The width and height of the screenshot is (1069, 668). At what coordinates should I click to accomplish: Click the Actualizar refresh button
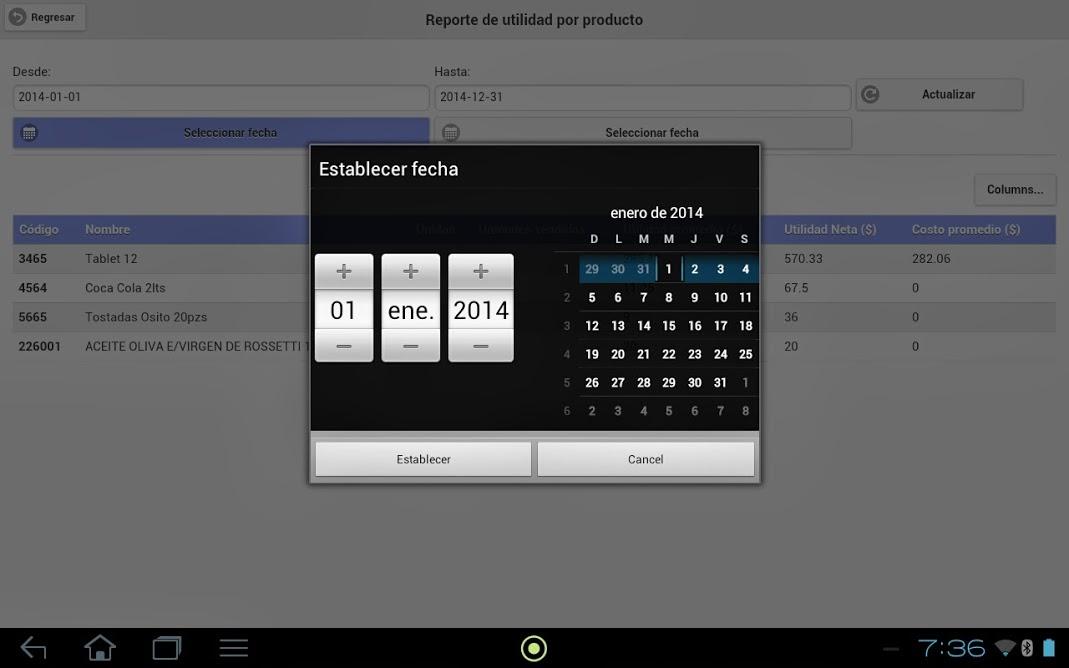tap(939, 94)
